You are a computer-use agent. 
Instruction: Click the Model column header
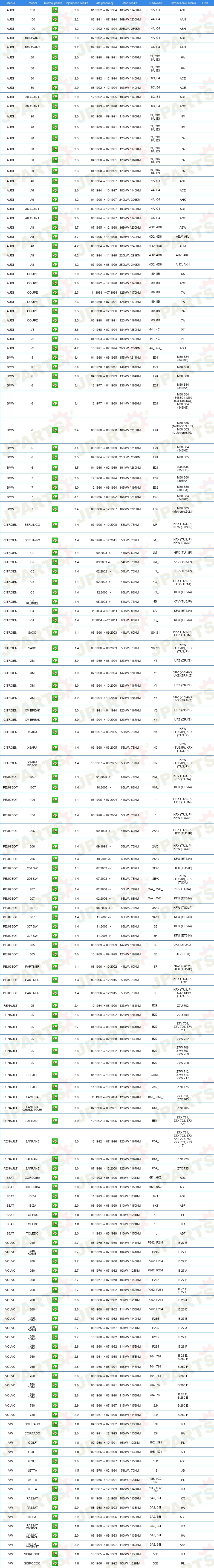tap(32, 3)
